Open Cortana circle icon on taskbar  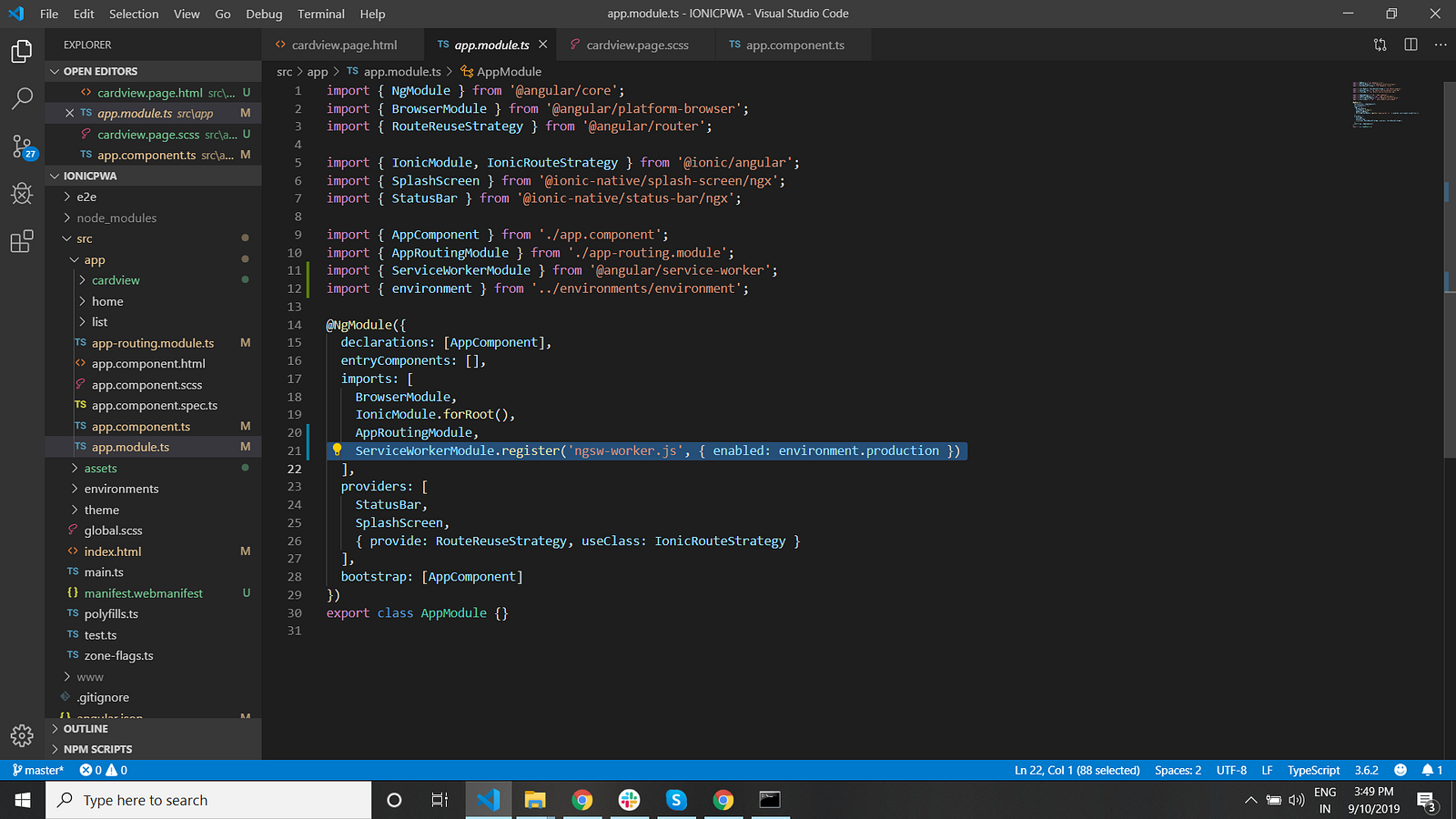tap(394, 800)
